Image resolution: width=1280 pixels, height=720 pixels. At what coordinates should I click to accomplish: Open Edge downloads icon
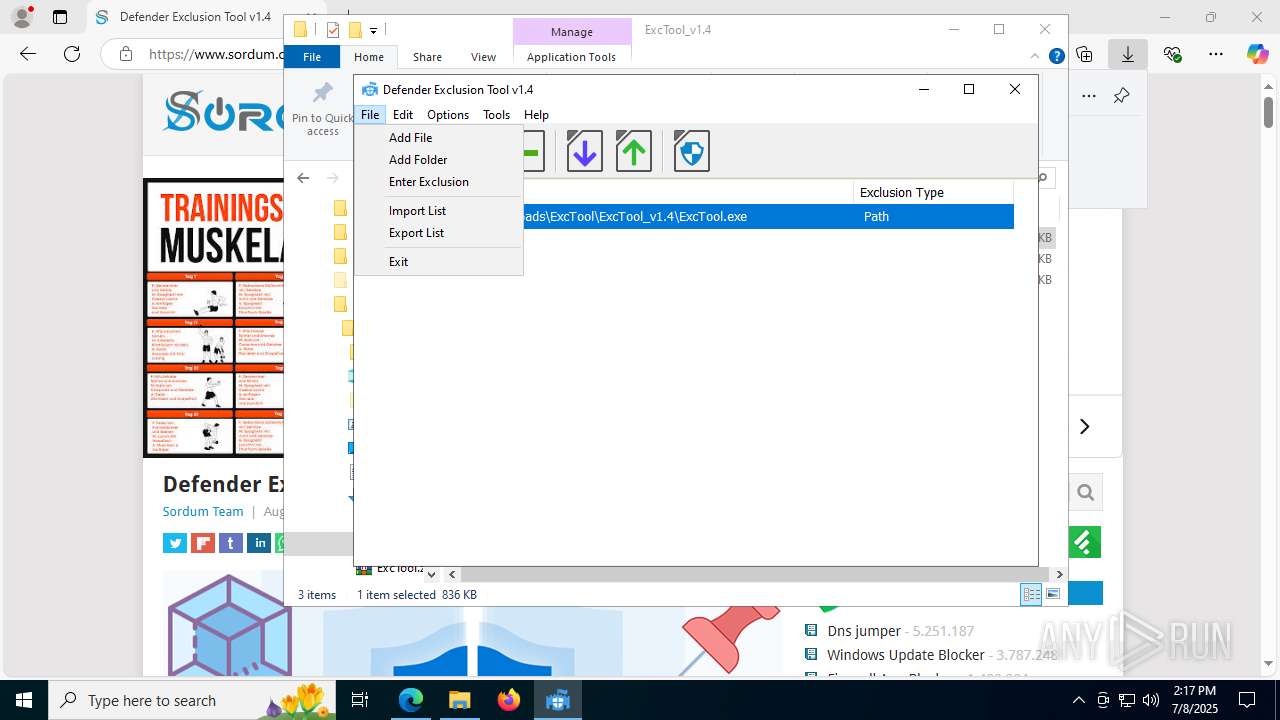(x=1128, y=54)
